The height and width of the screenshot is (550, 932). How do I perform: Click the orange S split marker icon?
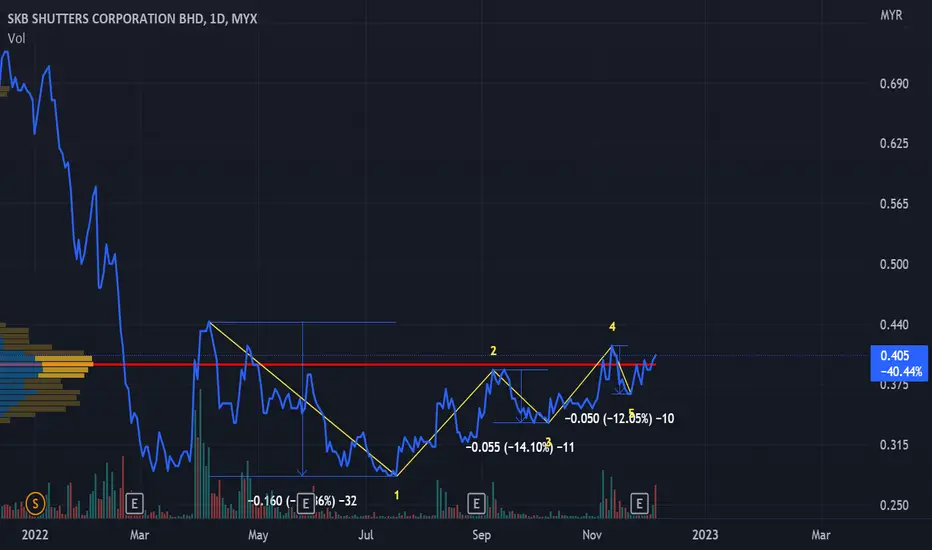(35, 504)
